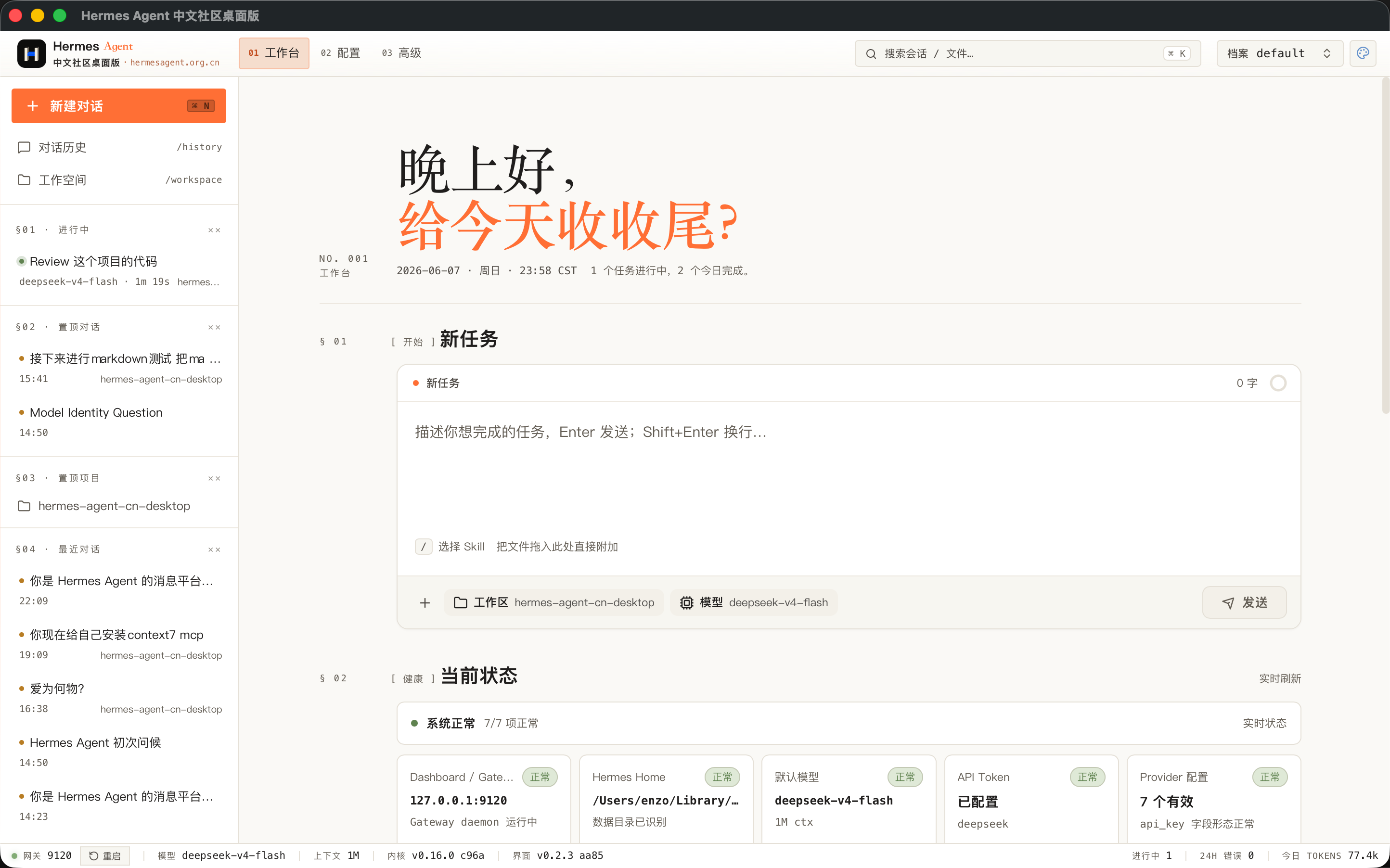Viewport: 1390px width, 868px height.
Task: Click status bar 界面 v0.2.3 aa85 entry
Action: (x=557, y=855)
